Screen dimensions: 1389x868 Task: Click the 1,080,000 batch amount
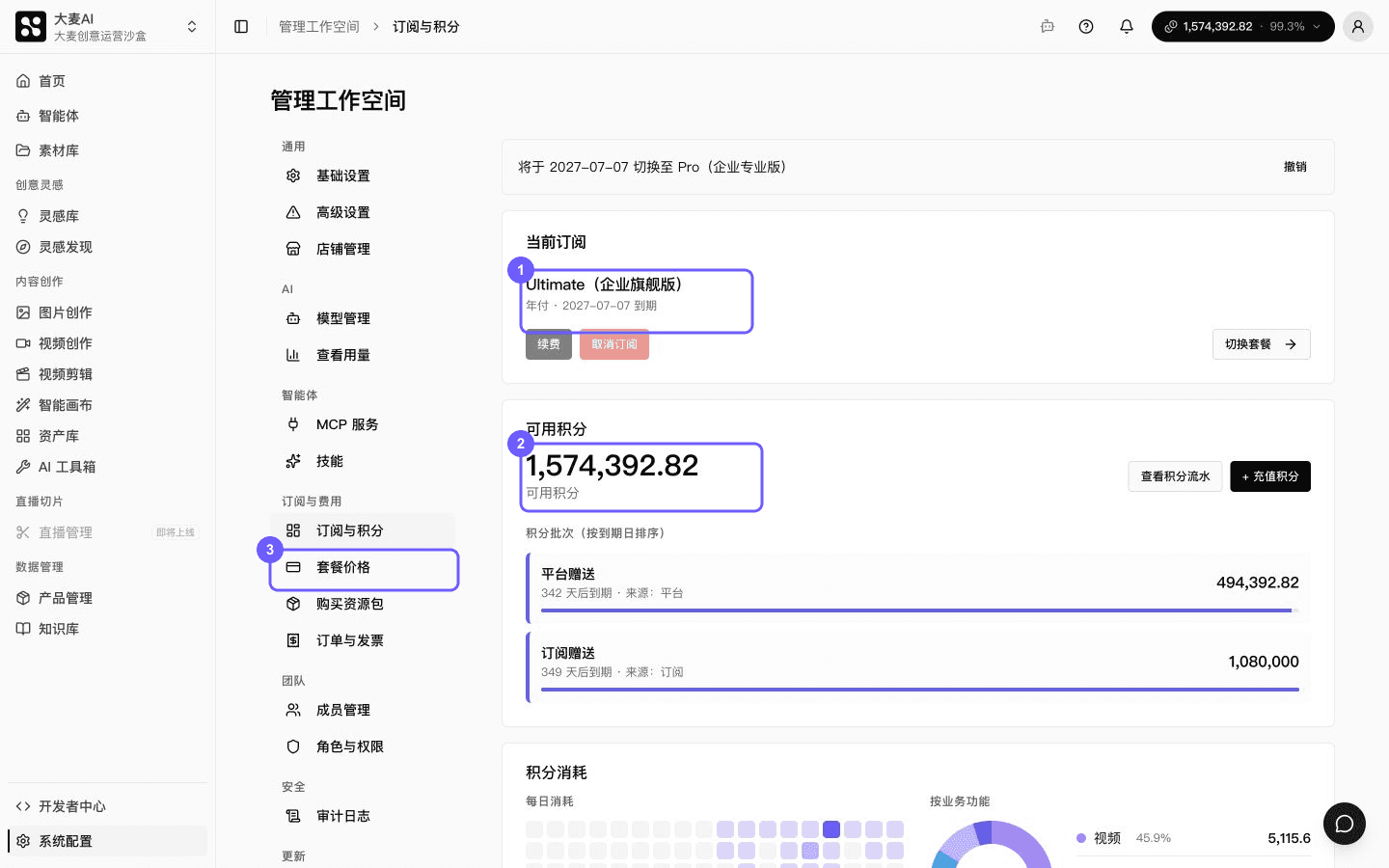(1264, 662)
